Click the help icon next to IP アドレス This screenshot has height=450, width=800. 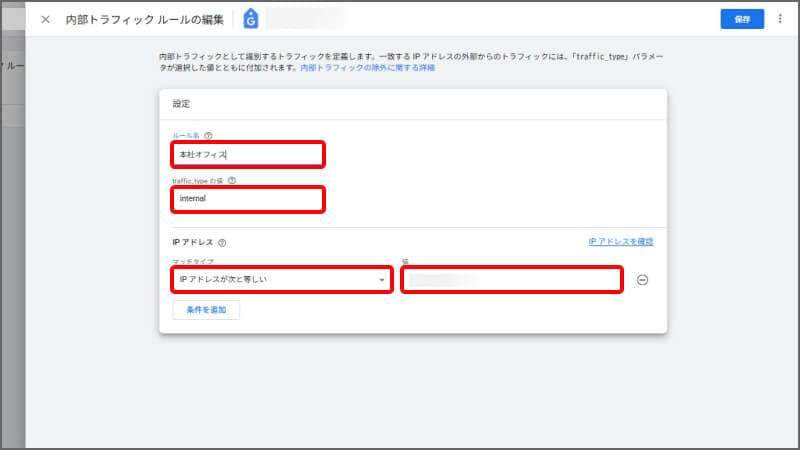pos(222,242)
